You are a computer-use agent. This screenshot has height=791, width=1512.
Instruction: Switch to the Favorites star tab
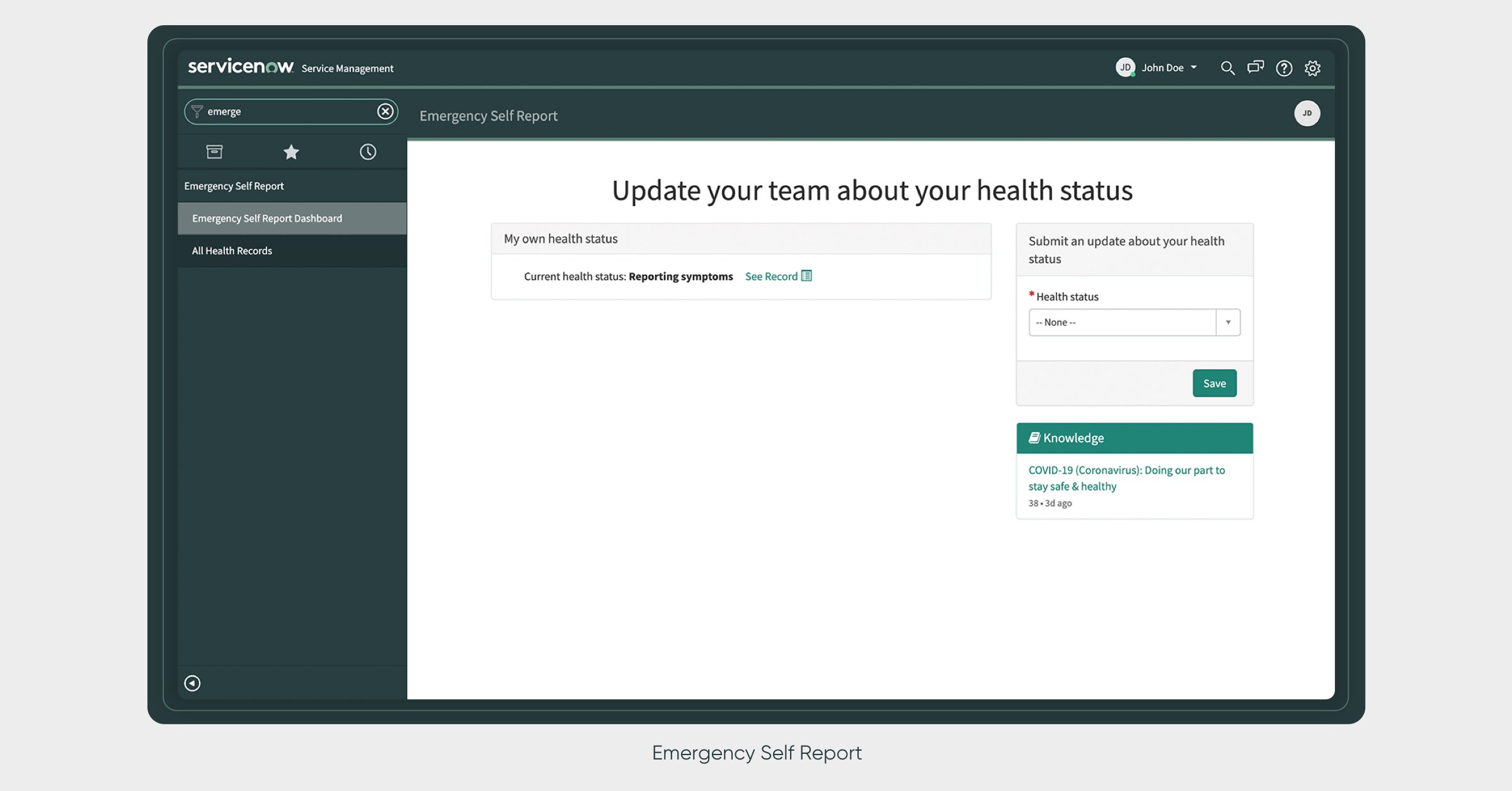click(291, 152)
